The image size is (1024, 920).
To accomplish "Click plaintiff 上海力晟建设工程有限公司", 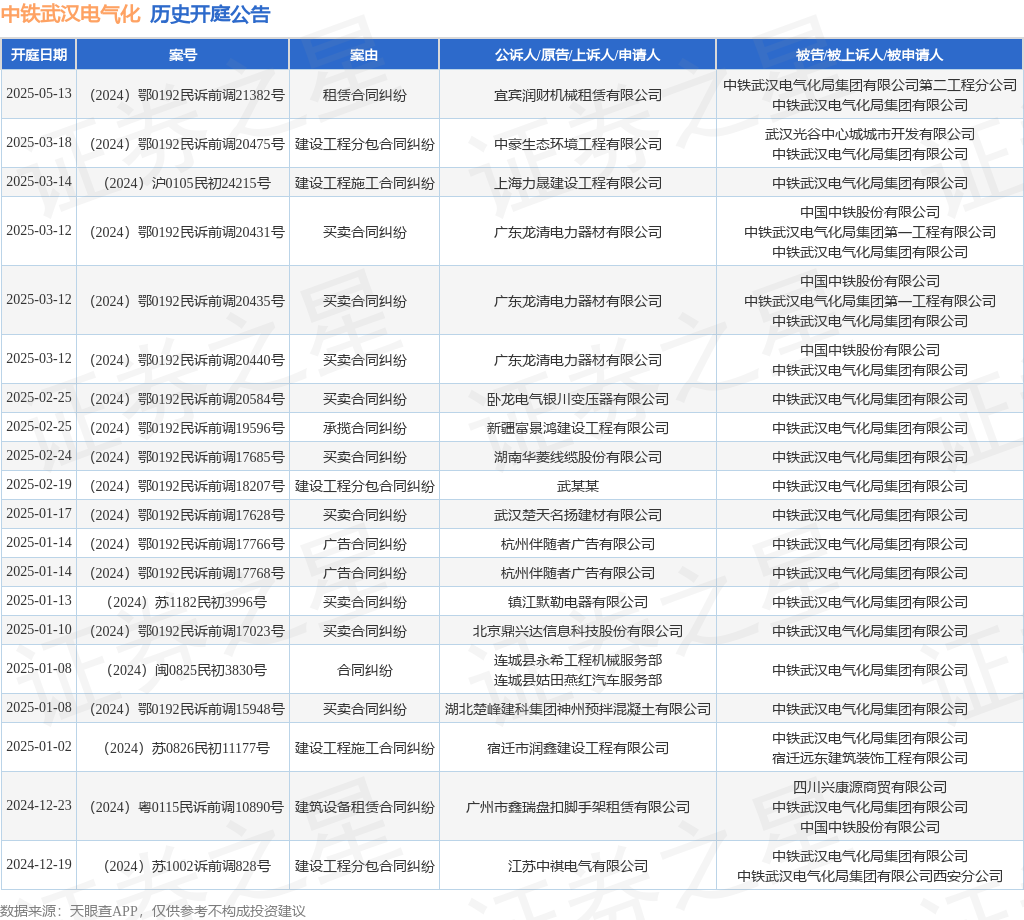I will tap(577, 183).
